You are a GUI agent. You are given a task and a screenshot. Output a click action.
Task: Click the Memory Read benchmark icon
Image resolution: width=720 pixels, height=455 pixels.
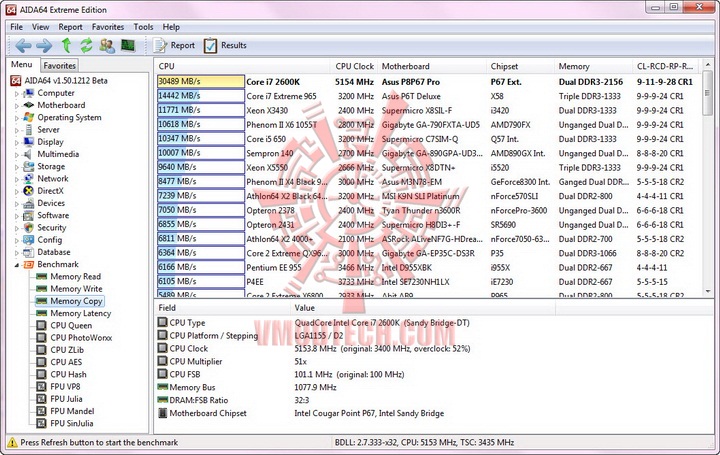pos(42,277)
